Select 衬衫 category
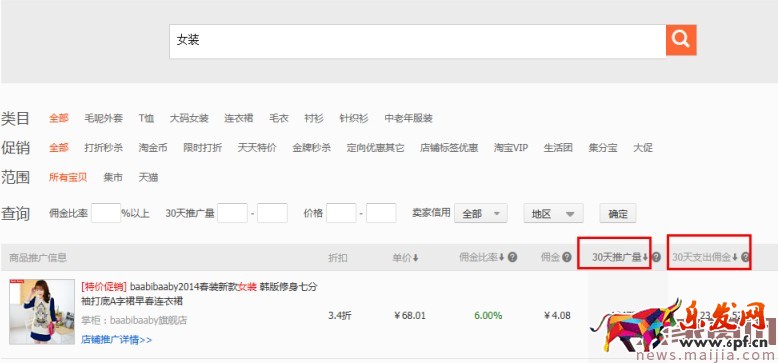778x363 pixels. (x=314, y=118)
